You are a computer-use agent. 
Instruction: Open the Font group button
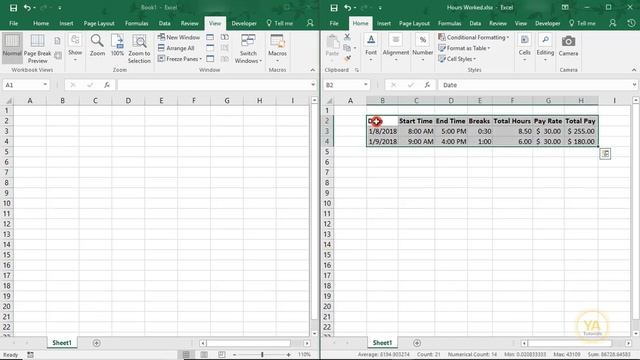coord(371,48)
